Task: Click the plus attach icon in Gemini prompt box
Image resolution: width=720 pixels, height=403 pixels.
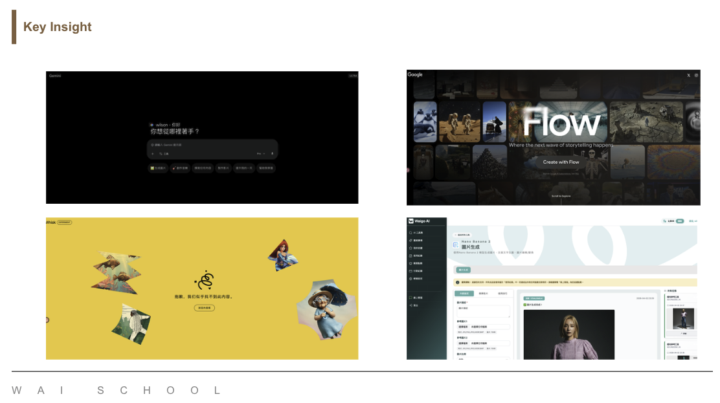Action: click(153, 154)
